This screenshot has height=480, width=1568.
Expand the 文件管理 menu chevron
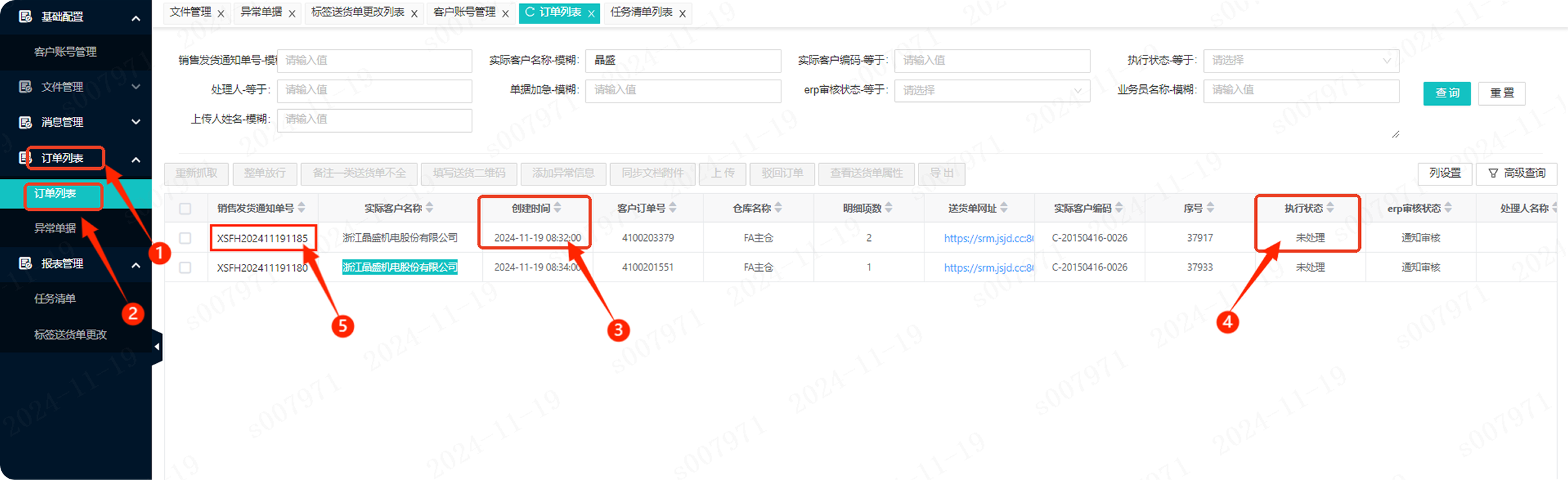click(x=136, y=87)
